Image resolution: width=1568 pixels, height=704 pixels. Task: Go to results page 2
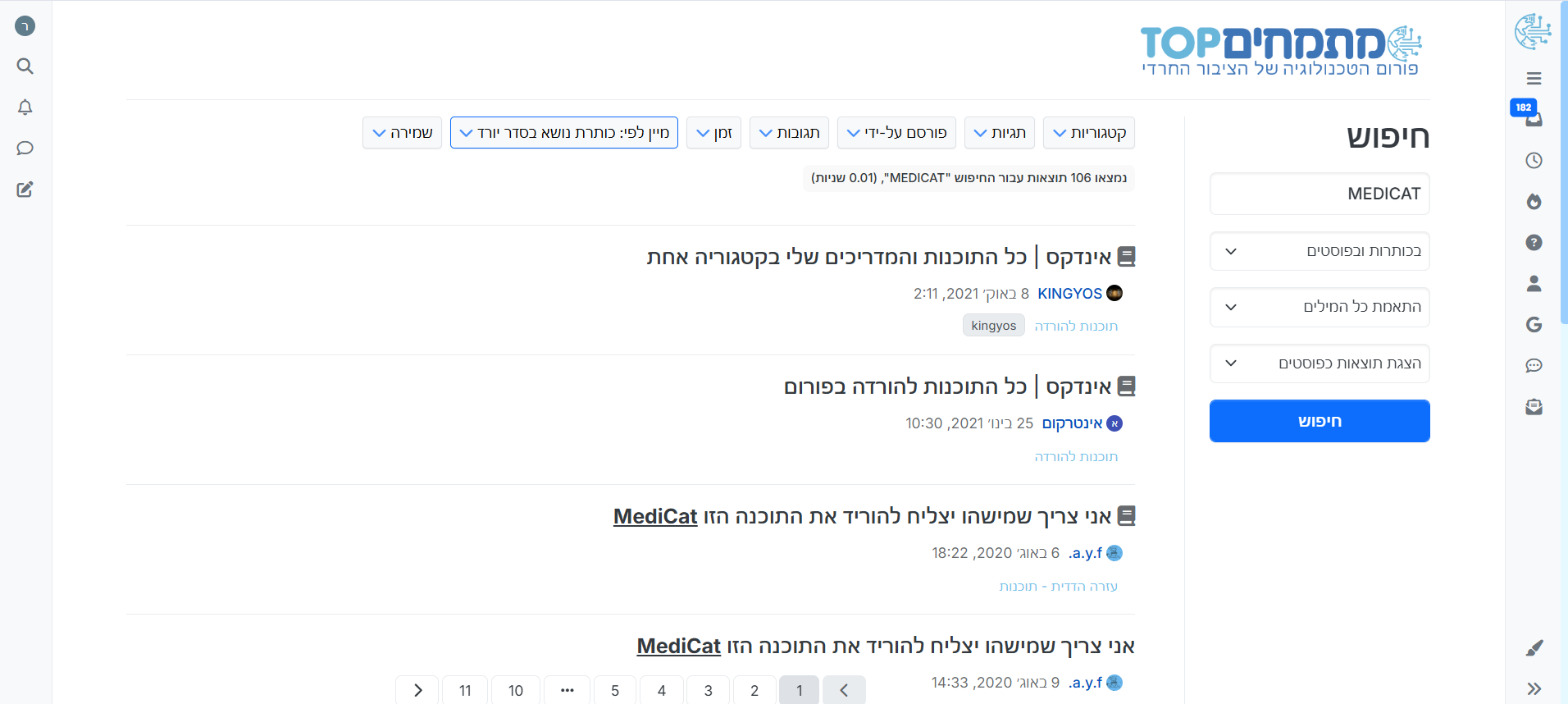tap(754, 690)
